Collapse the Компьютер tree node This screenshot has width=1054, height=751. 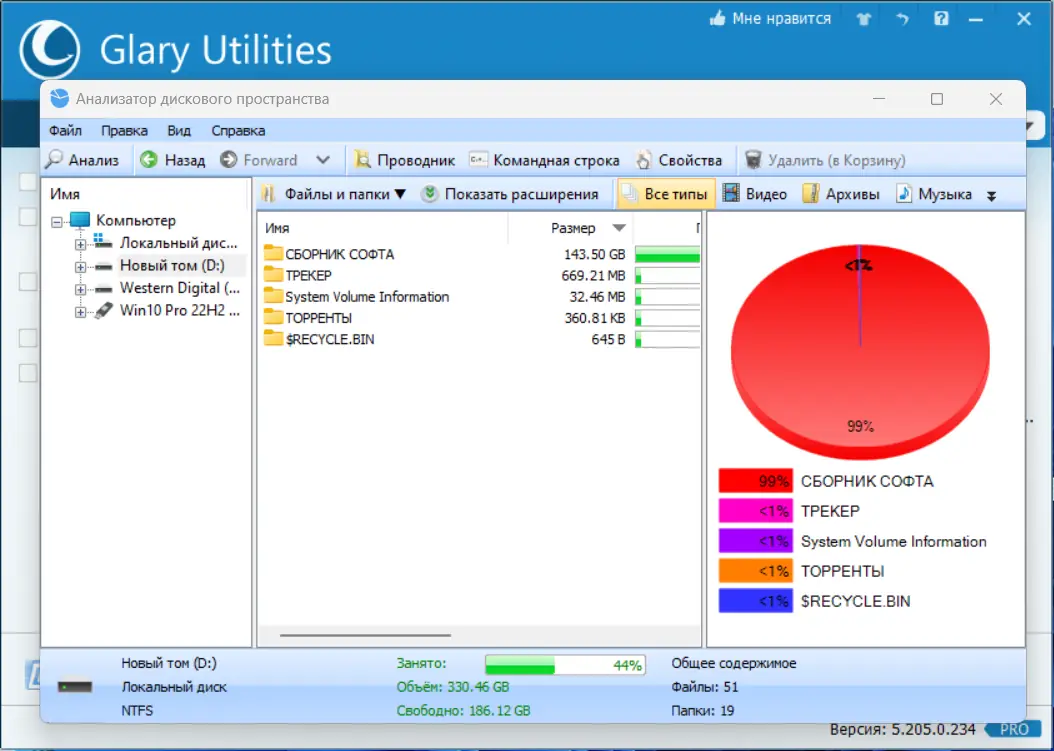57,221
